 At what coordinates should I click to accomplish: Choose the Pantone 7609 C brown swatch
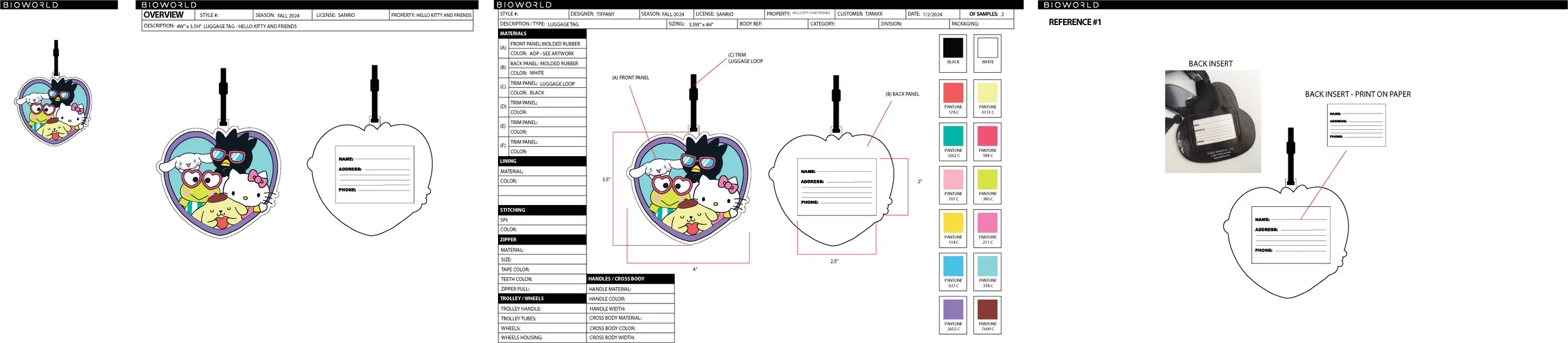click(x=987, y=309)
